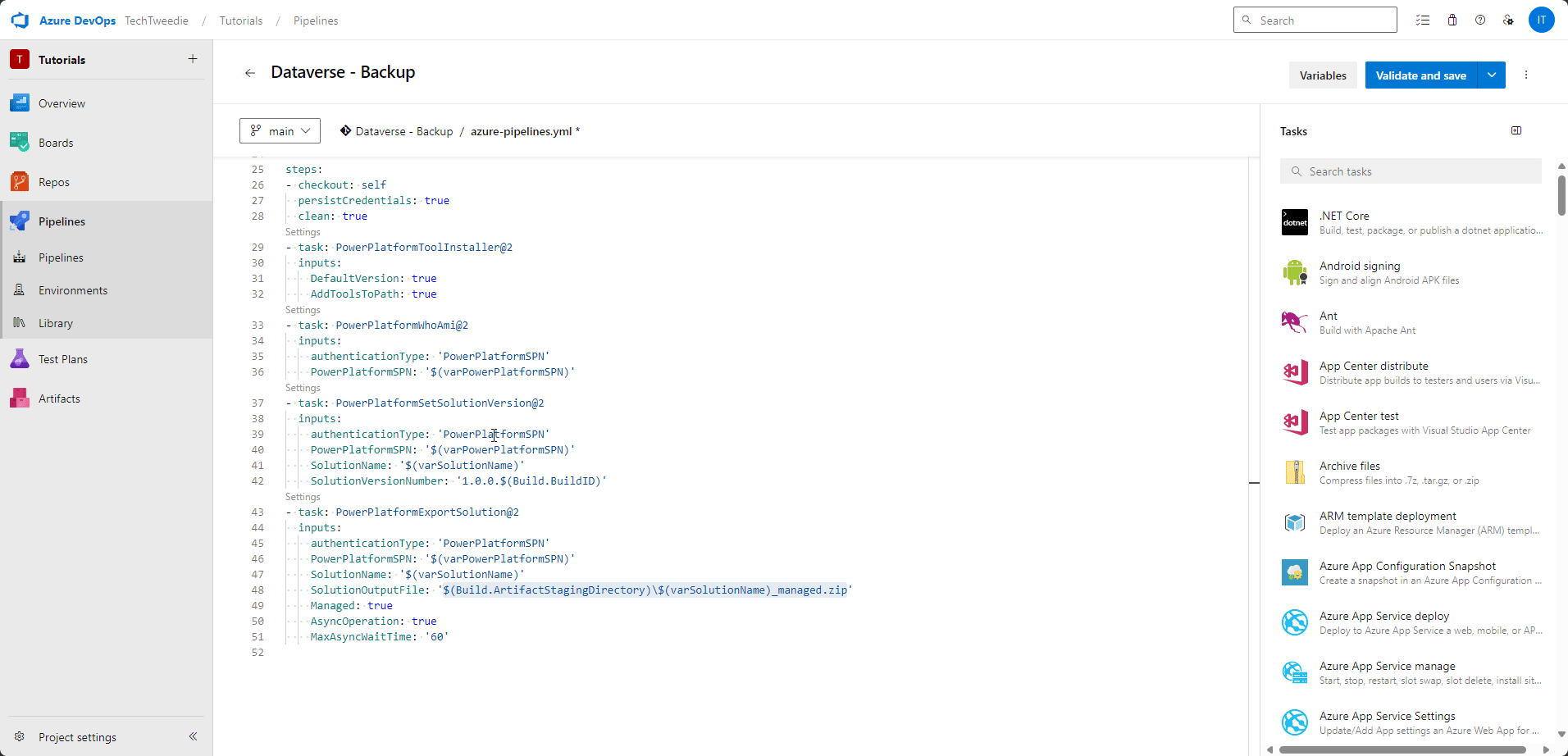Expand the Validate and save split arrow
The width and height of the screenshot is (1568, 756).
click(x=1492, y=75)
